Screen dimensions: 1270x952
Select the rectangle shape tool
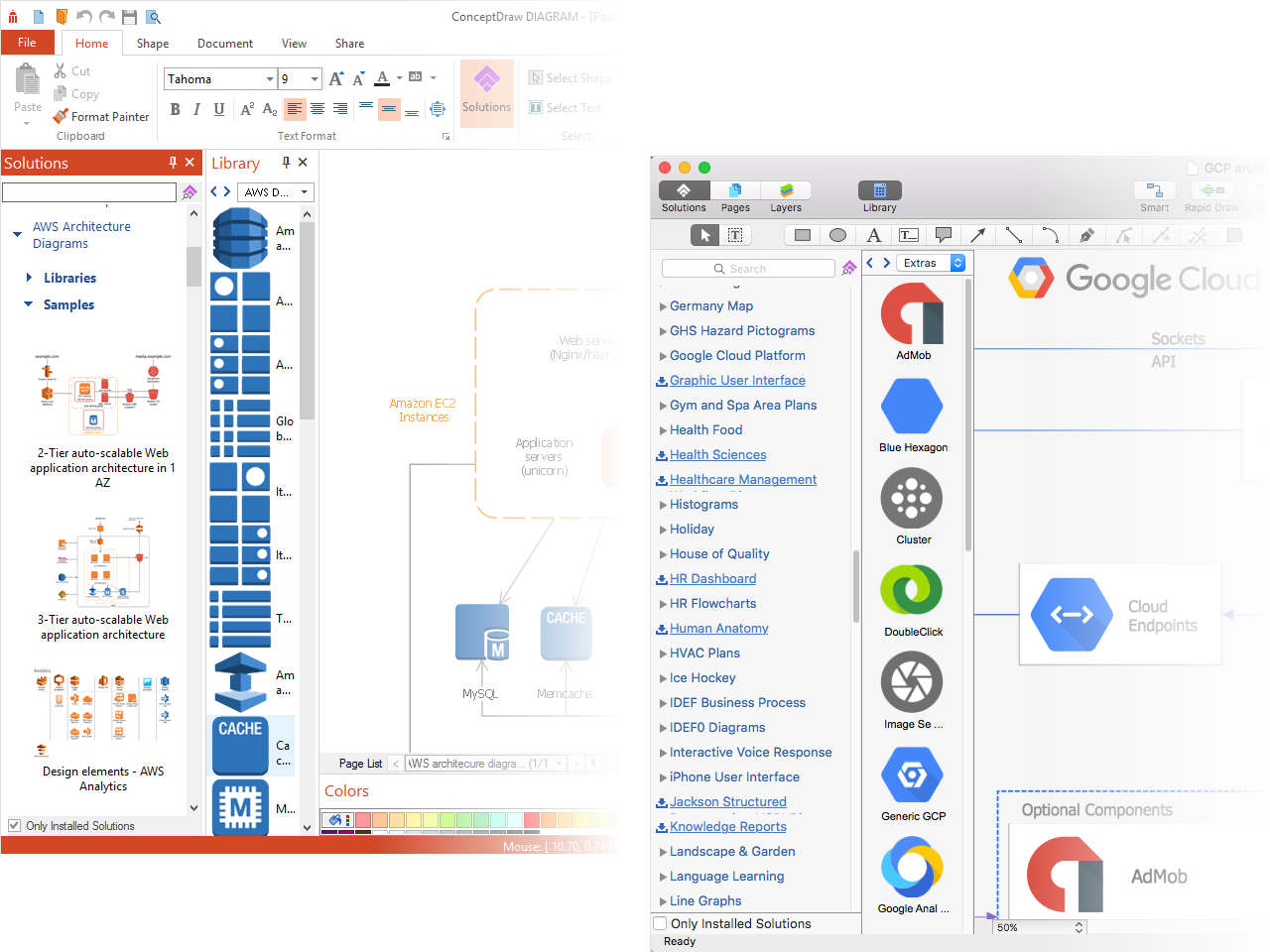pyautogui.click(x=803, y=235)
